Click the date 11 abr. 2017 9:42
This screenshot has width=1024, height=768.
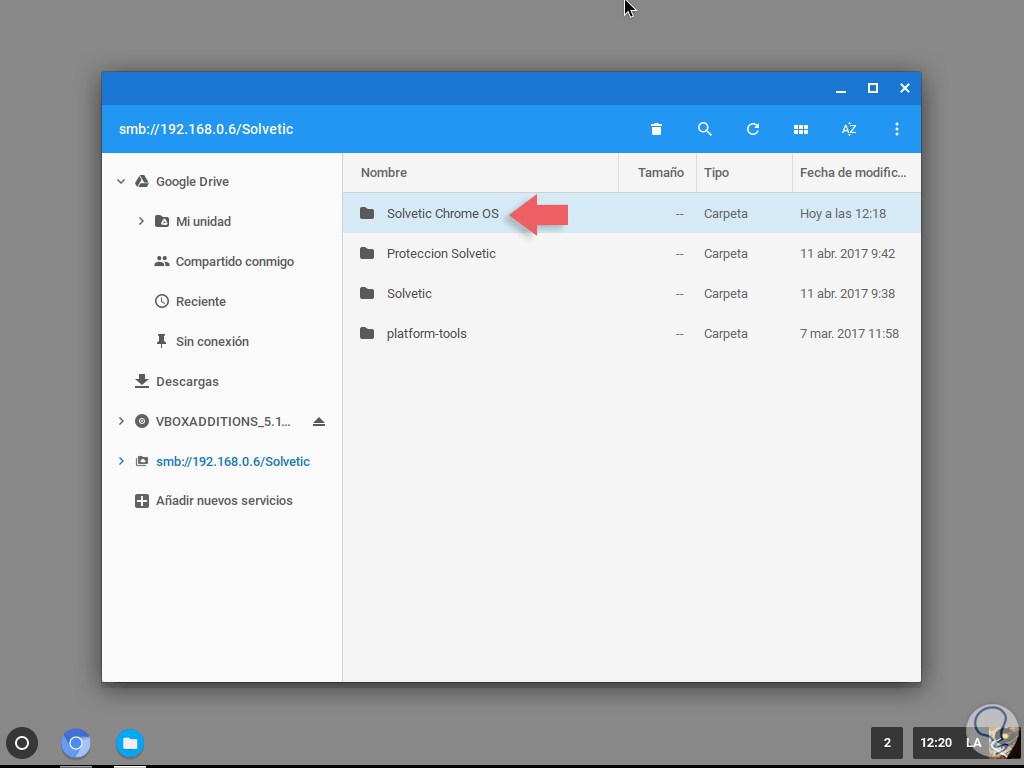[847, 253]
